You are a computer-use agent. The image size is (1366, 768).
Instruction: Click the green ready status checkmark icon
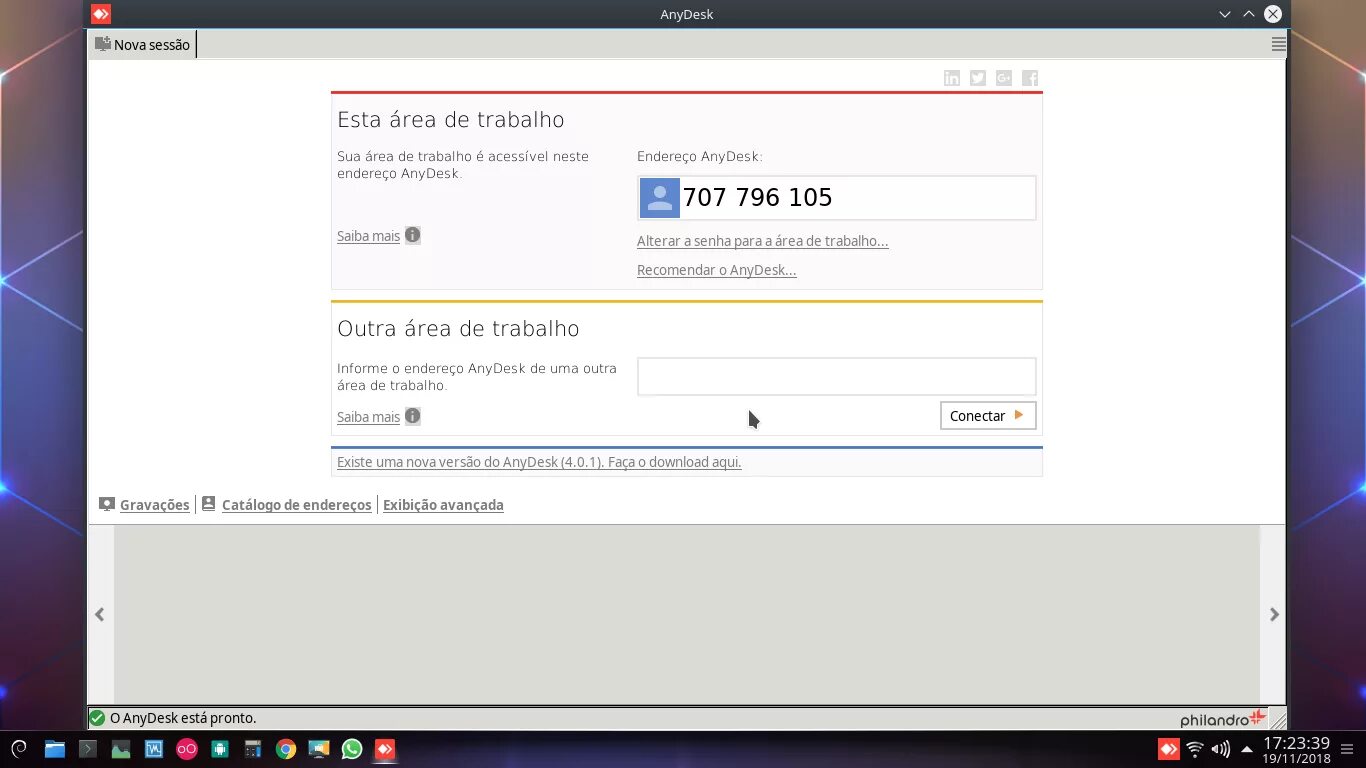click(x=98, y=718)
